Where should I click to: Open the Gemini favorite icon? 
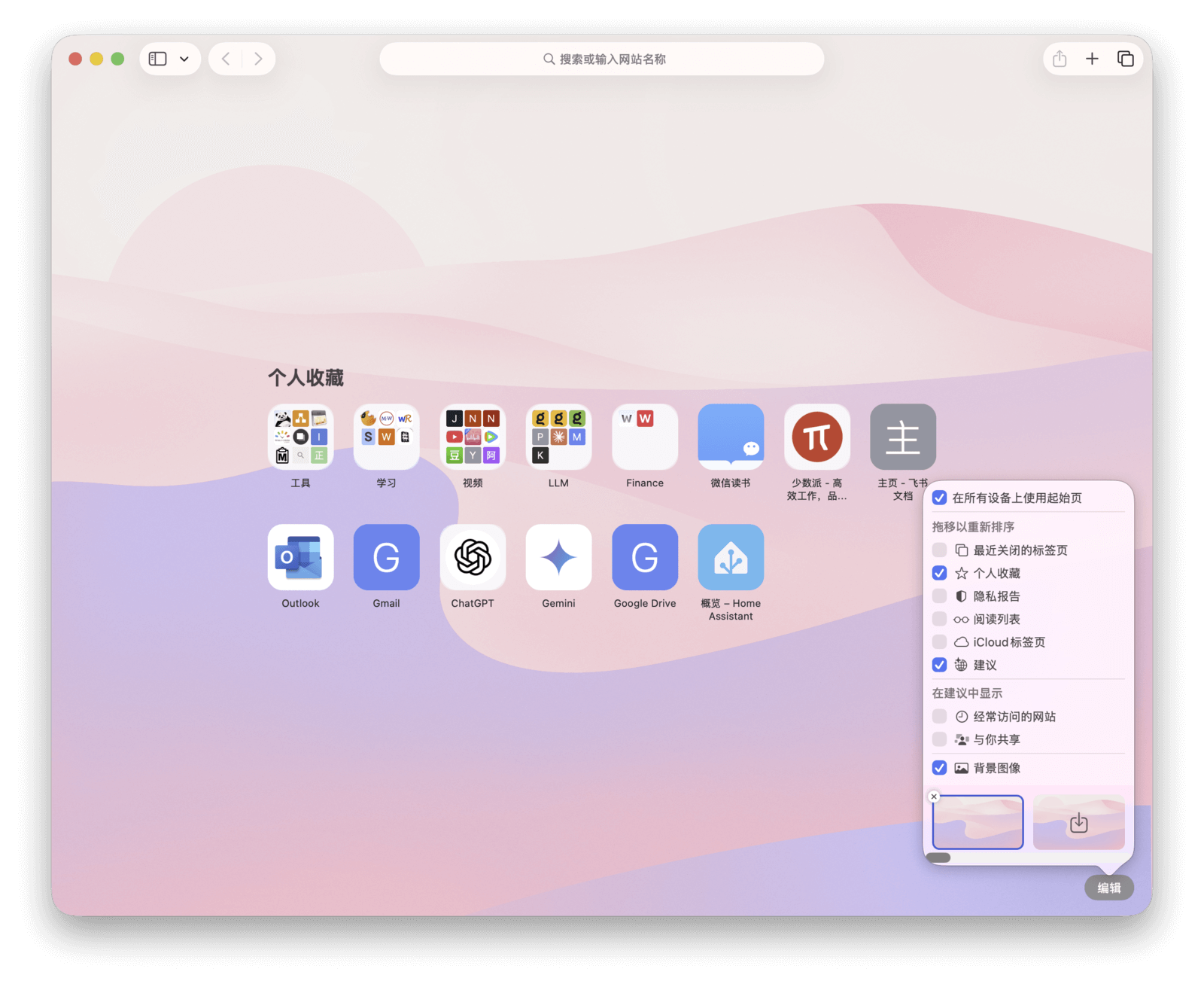tap(558, 557)
